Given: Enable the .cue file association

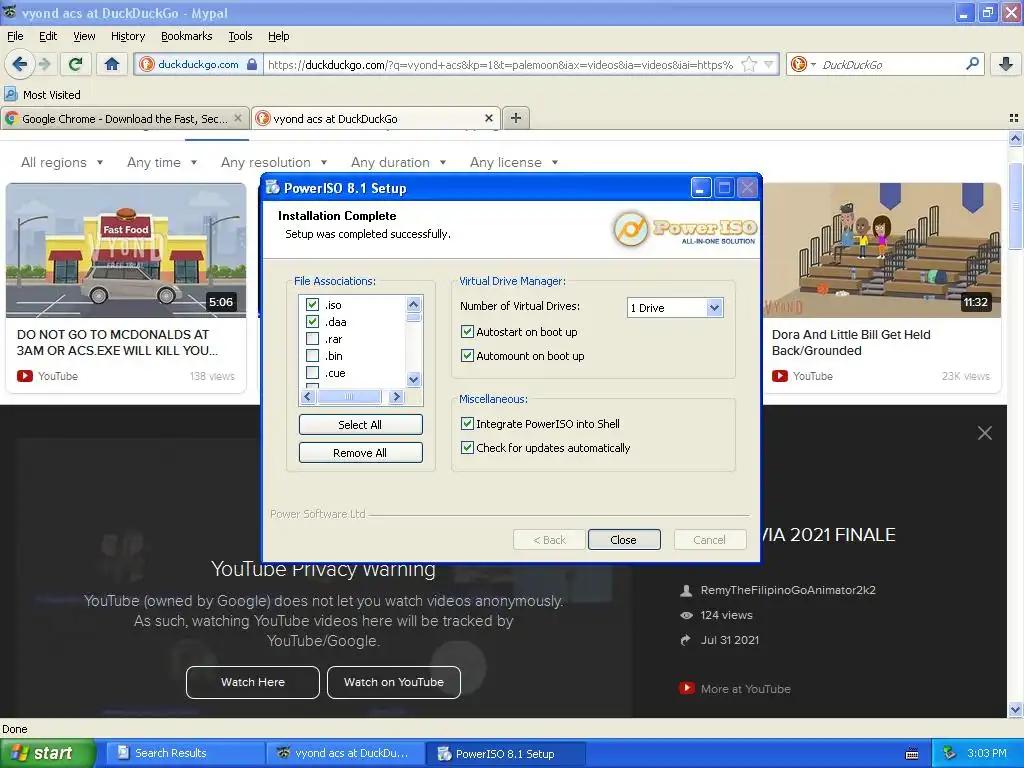Looking at the screenshot, I should coord(312,373).
